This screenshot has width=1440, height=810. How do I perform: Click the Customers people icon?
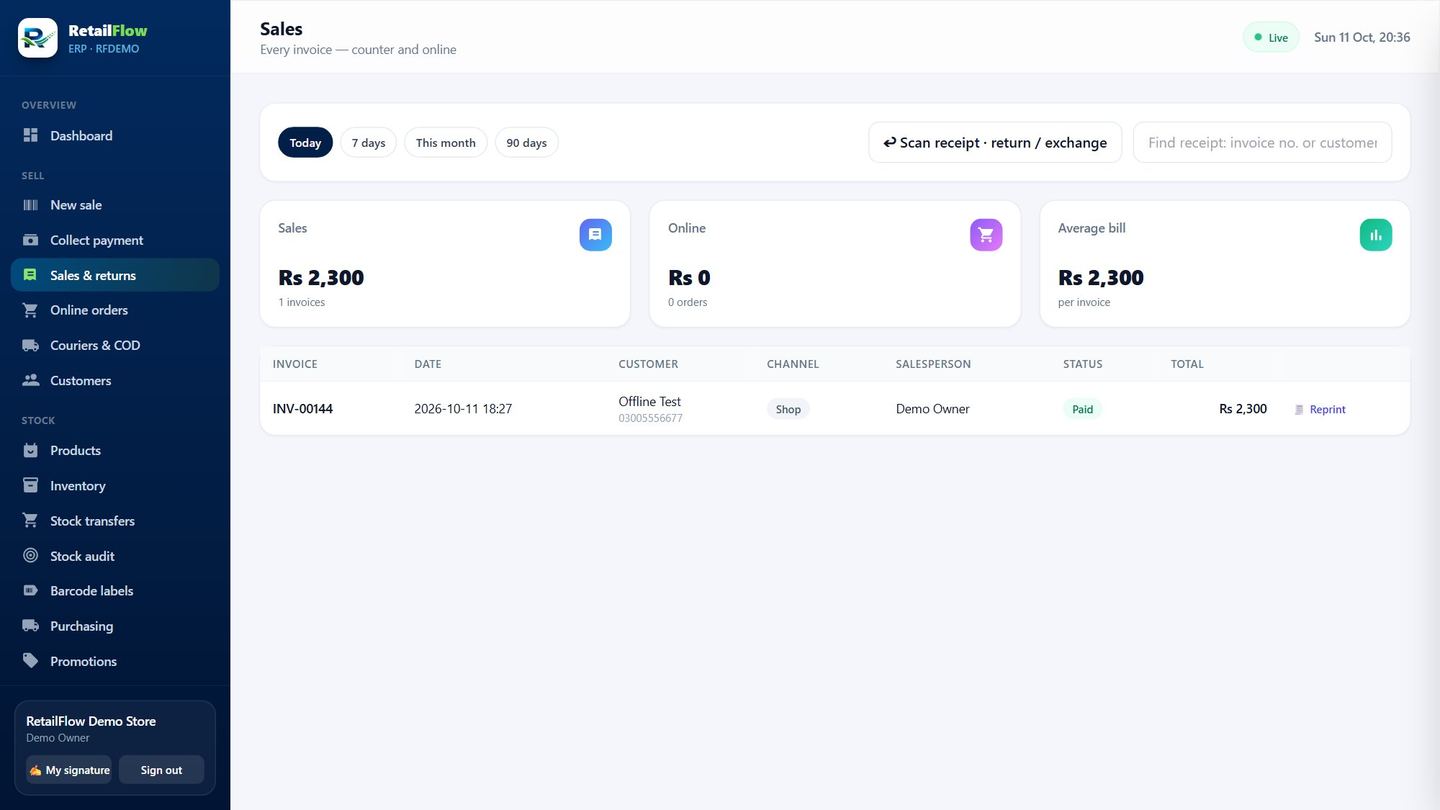(31, 380)
